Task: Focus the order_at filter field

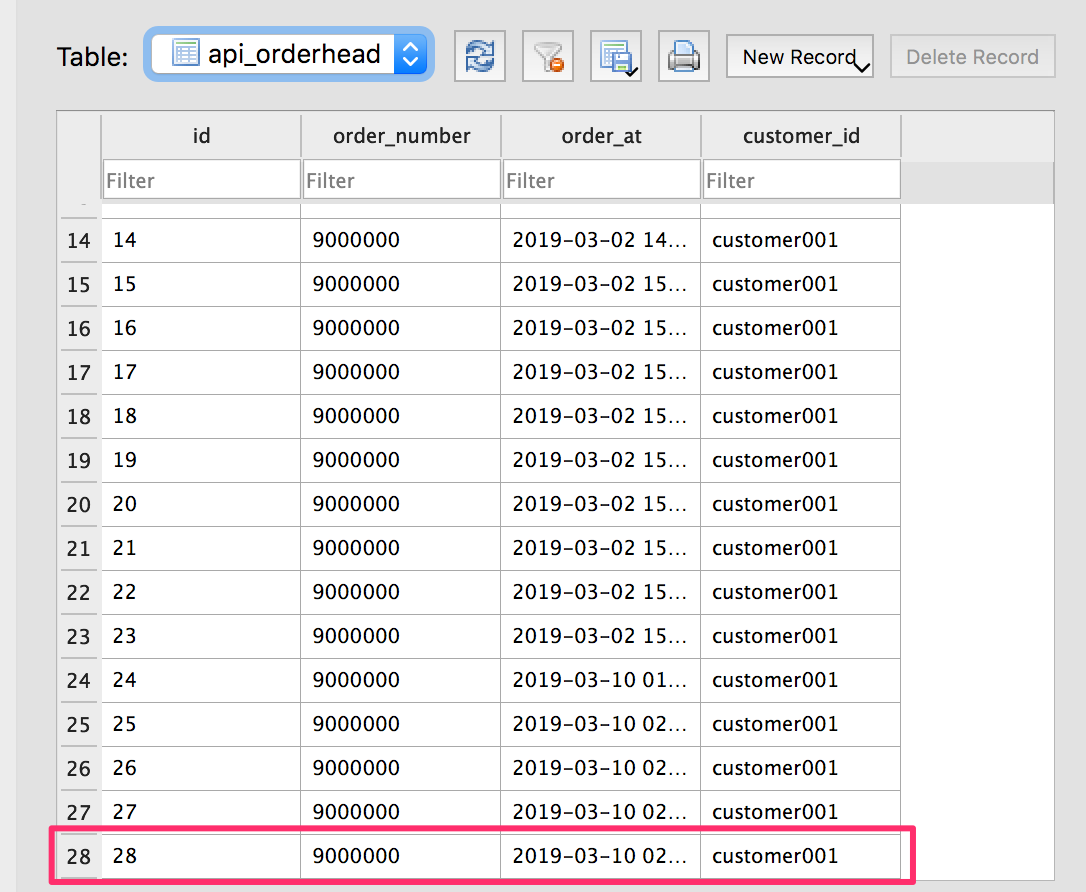Action: pyautogui.click(x=601, y=180)
